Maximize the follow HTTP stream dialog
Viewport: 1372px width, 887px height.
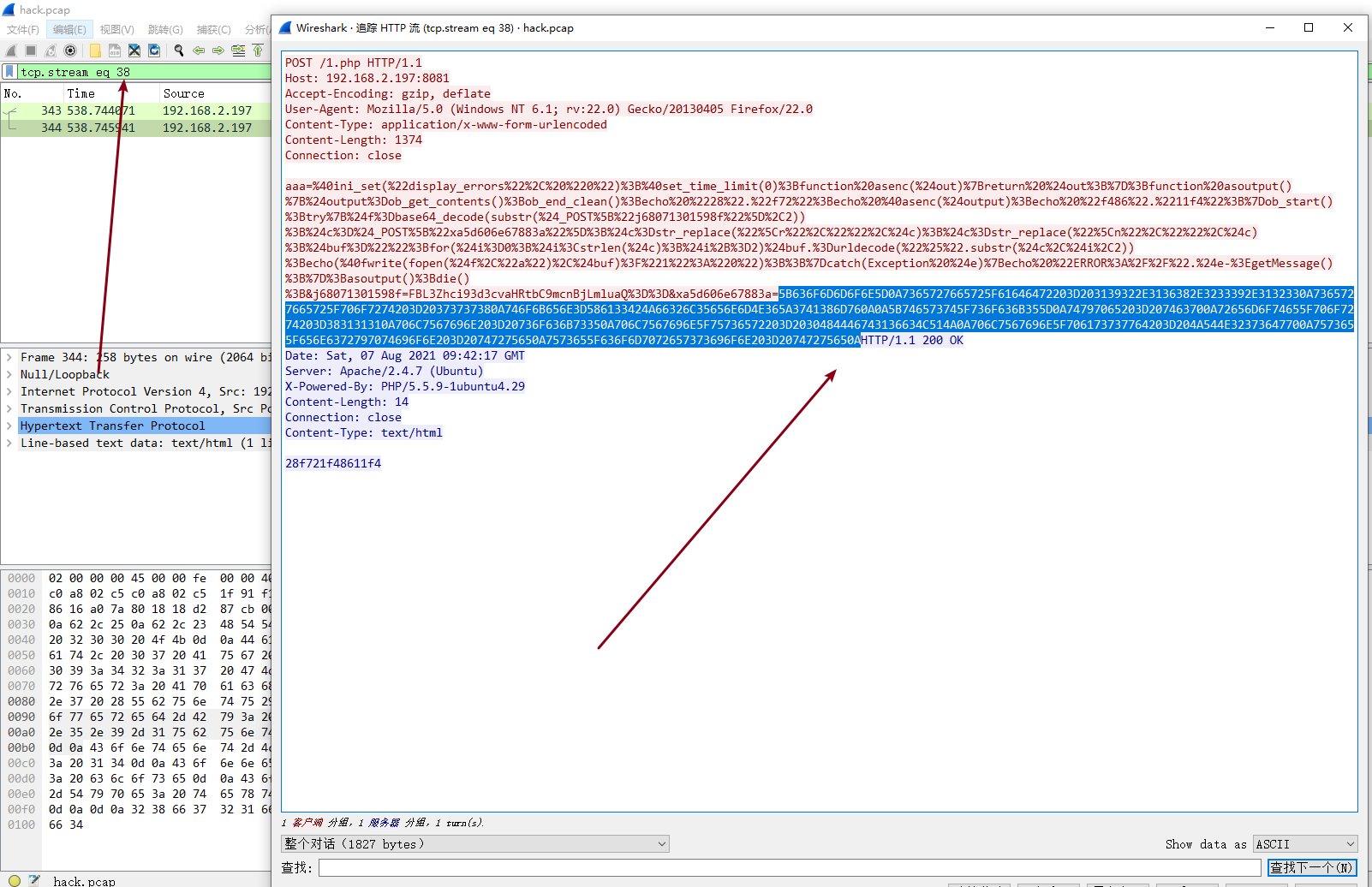1309,27
